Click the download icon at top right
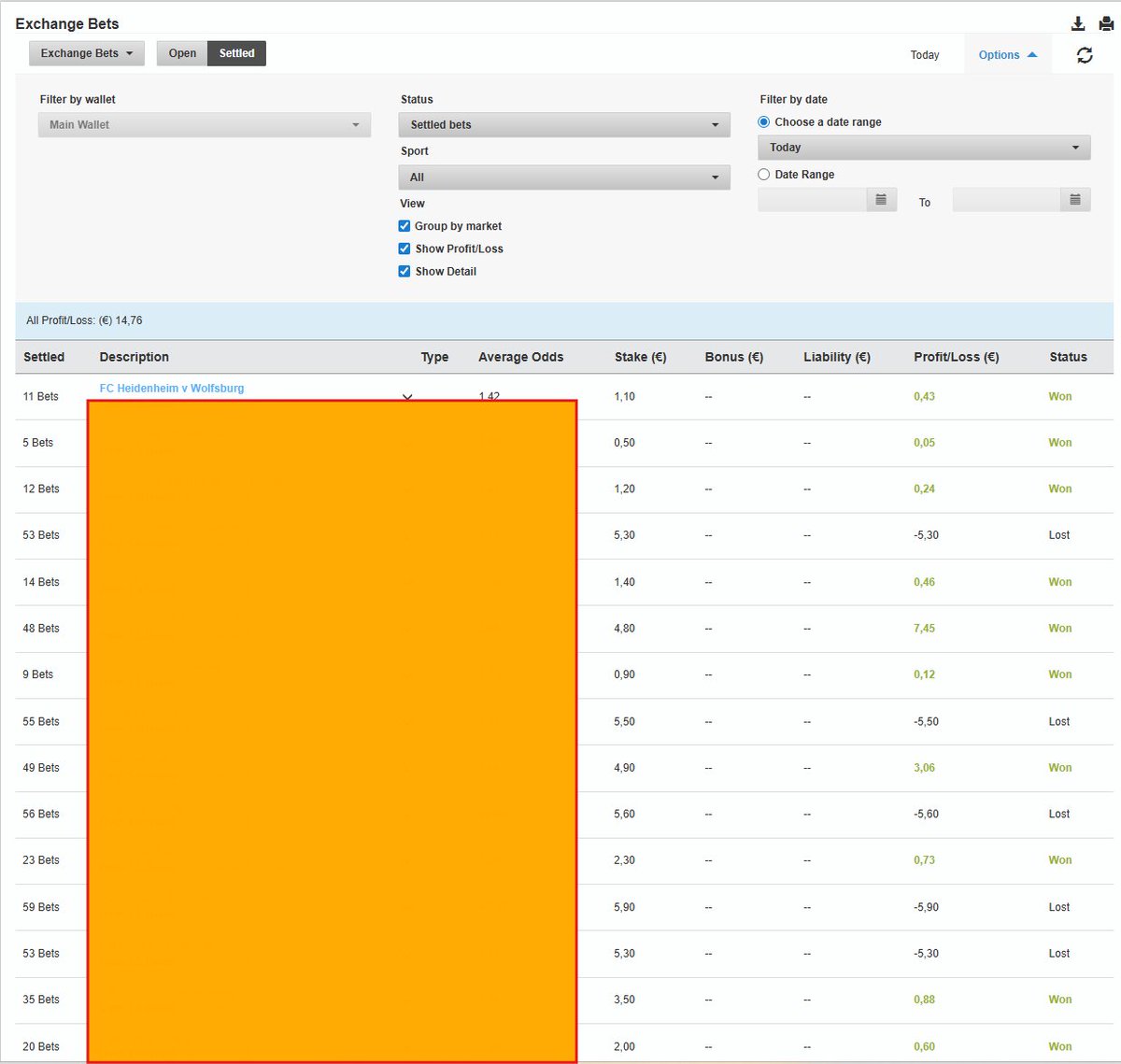 tap(1077, 24)
